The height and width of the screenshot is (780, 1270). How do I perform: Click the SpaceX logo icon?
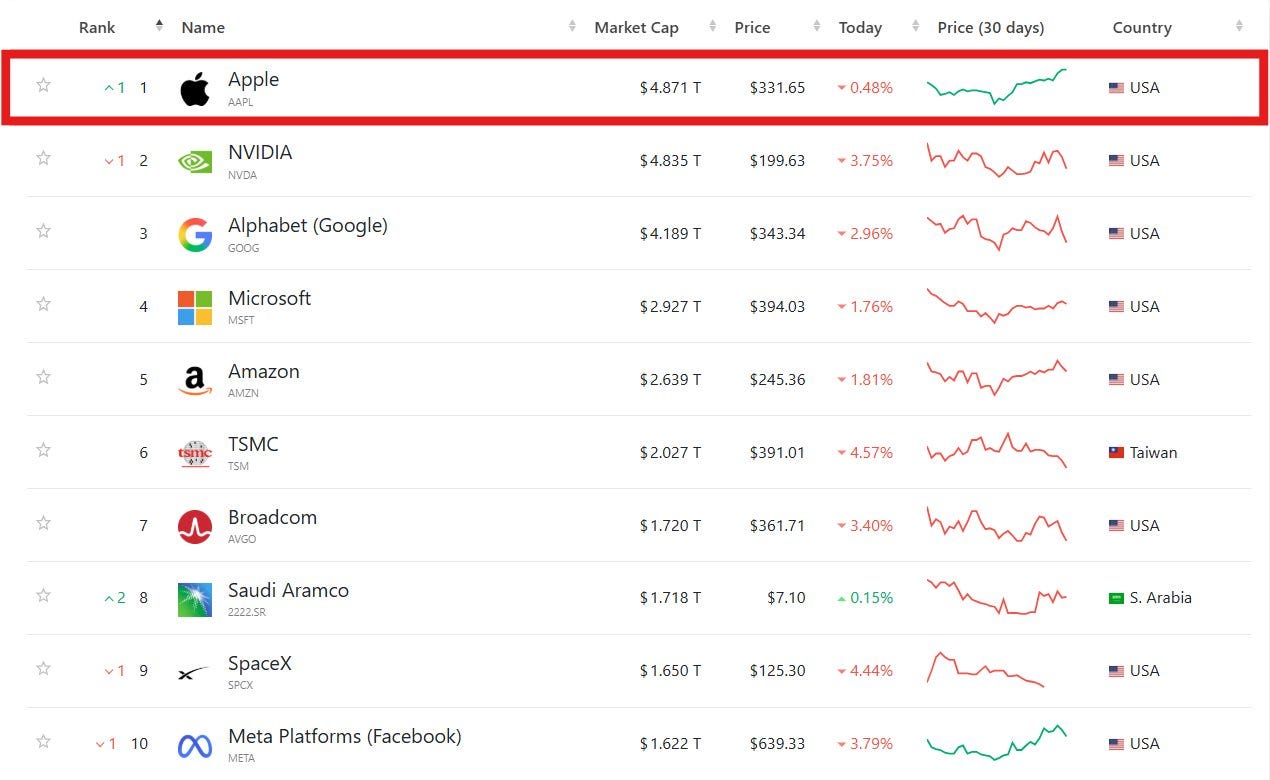[x=195, y=673]
